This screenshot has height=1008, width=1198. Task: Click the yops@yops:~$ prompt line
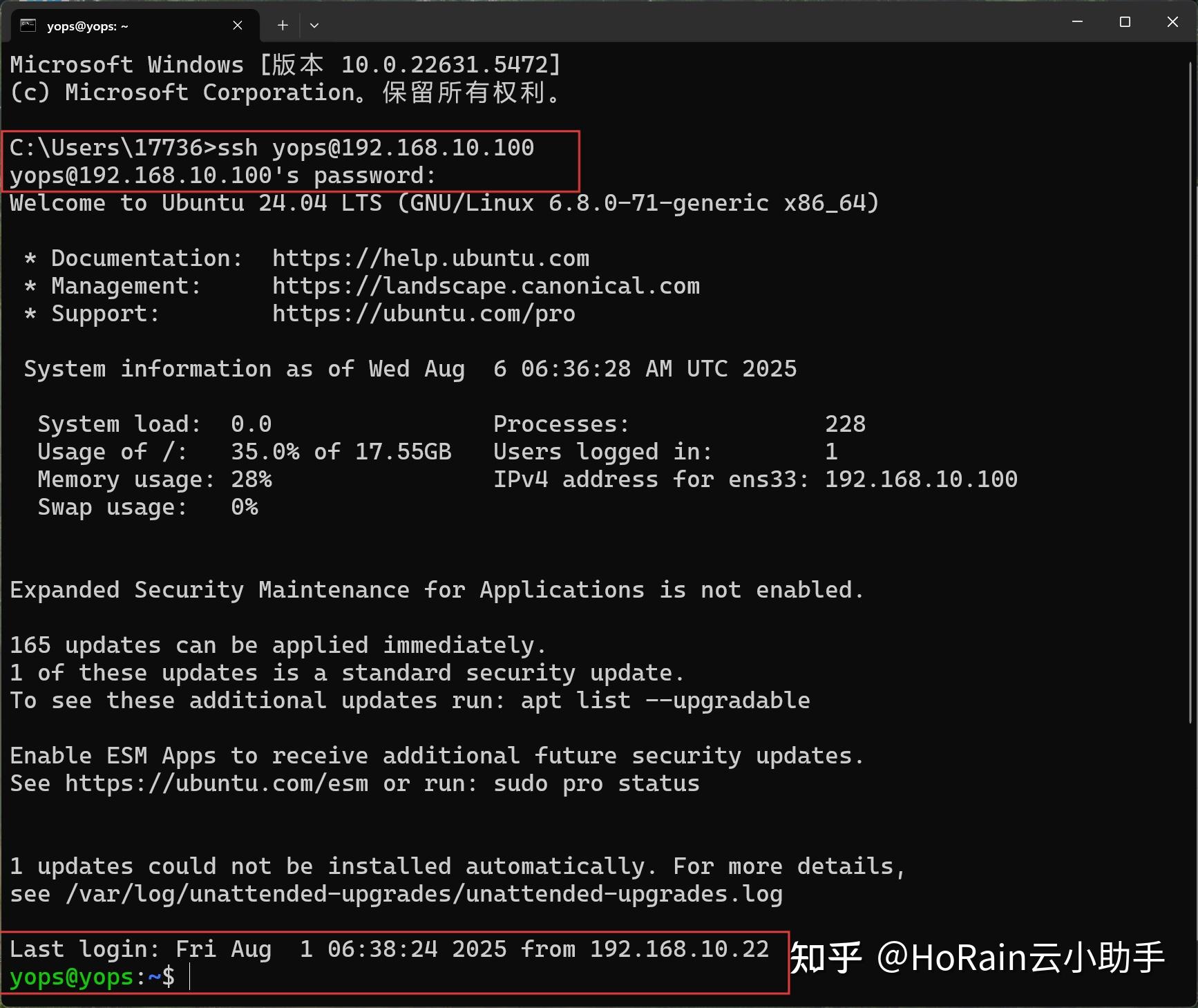tap(93, 977)
